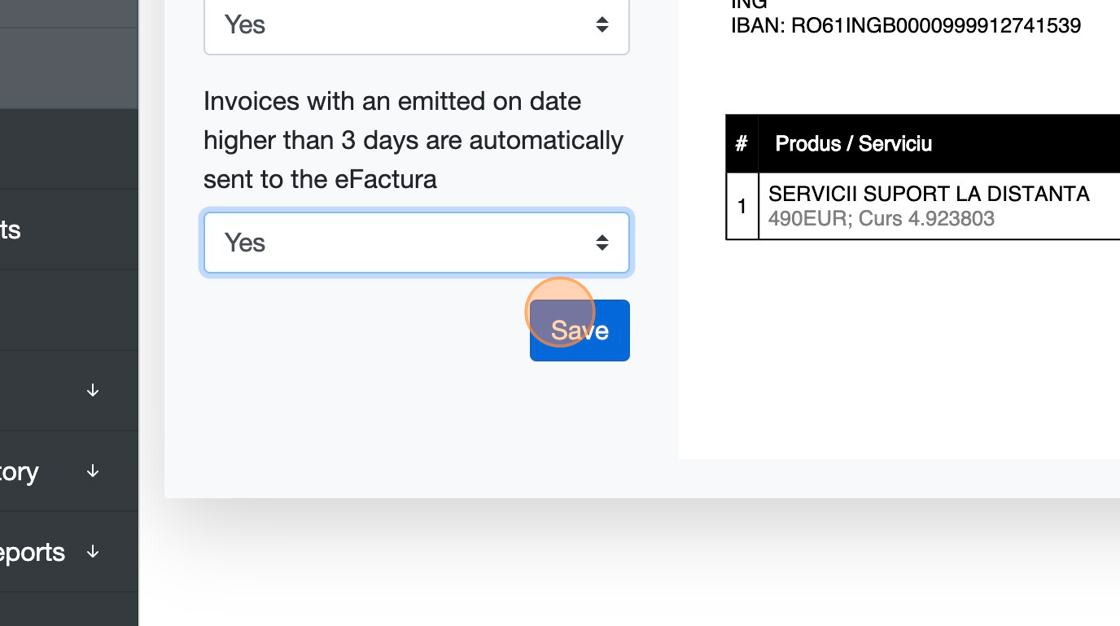Viewport: 1120px width, 626px height.
Task: Select the SERVICII SUPORT LA DISTANTA row
Action: [x=928, y=194]
